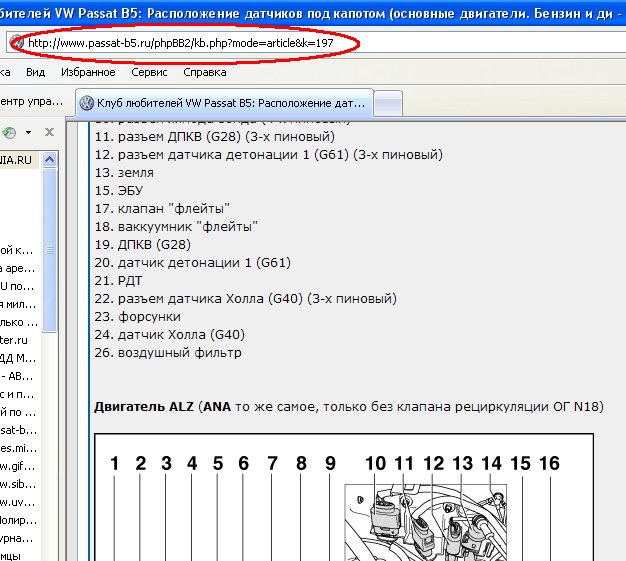This screenshot has height=561, width=626.
Task: Click the sidebar scroll up arrow
Action: coord(50,160)
